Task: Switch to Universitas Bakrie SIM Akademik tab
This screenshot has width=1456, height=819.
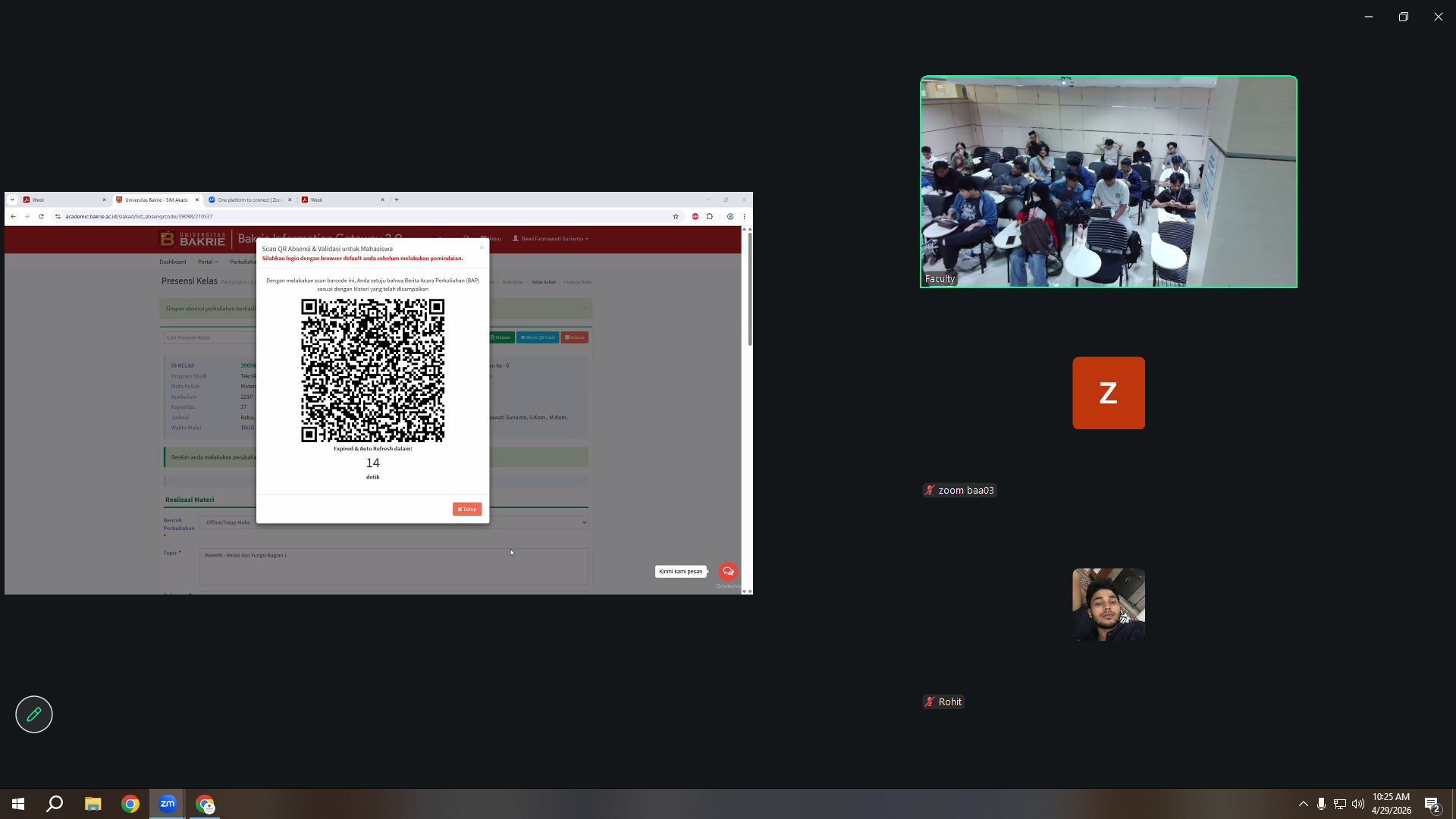Action: 157,200
